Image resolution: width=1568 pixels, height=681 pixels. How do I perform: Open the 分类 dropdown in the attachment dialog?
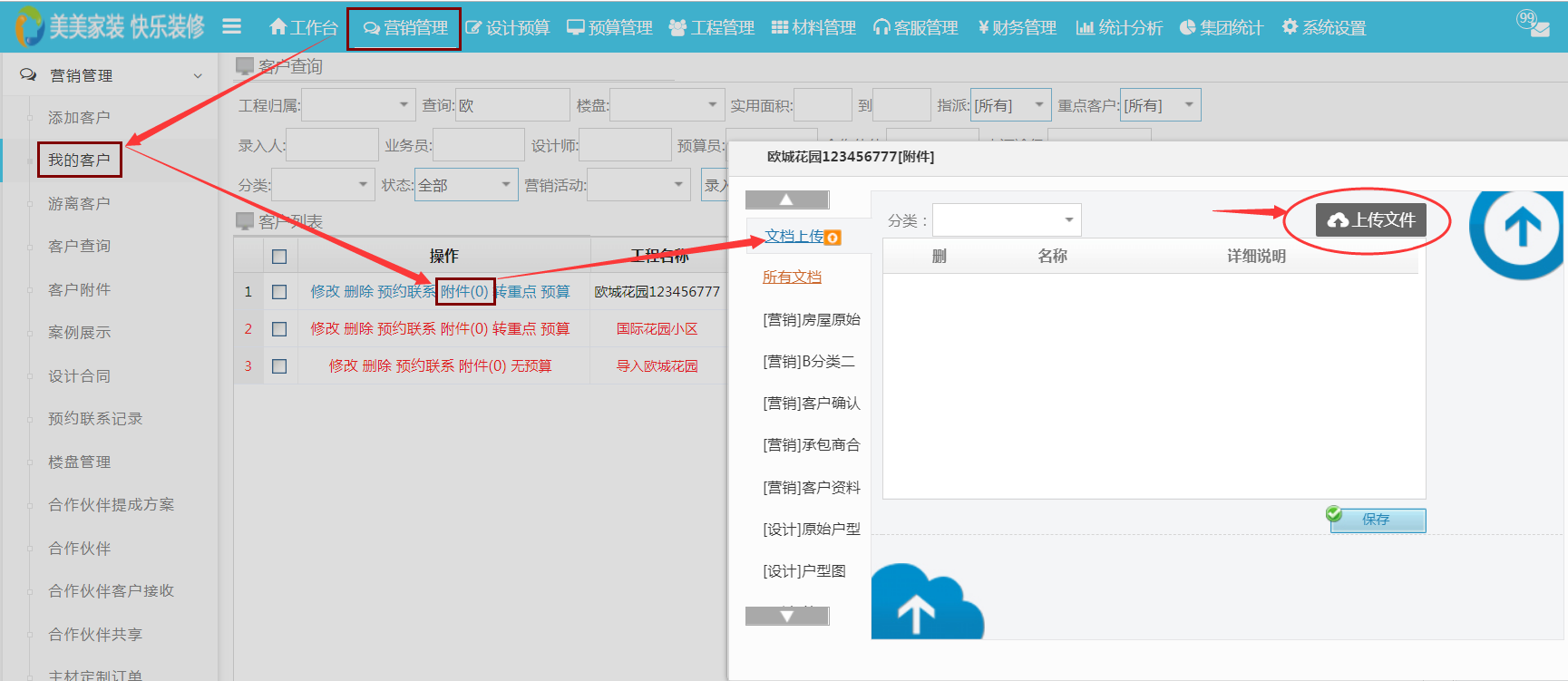[x=1006, y=220]
